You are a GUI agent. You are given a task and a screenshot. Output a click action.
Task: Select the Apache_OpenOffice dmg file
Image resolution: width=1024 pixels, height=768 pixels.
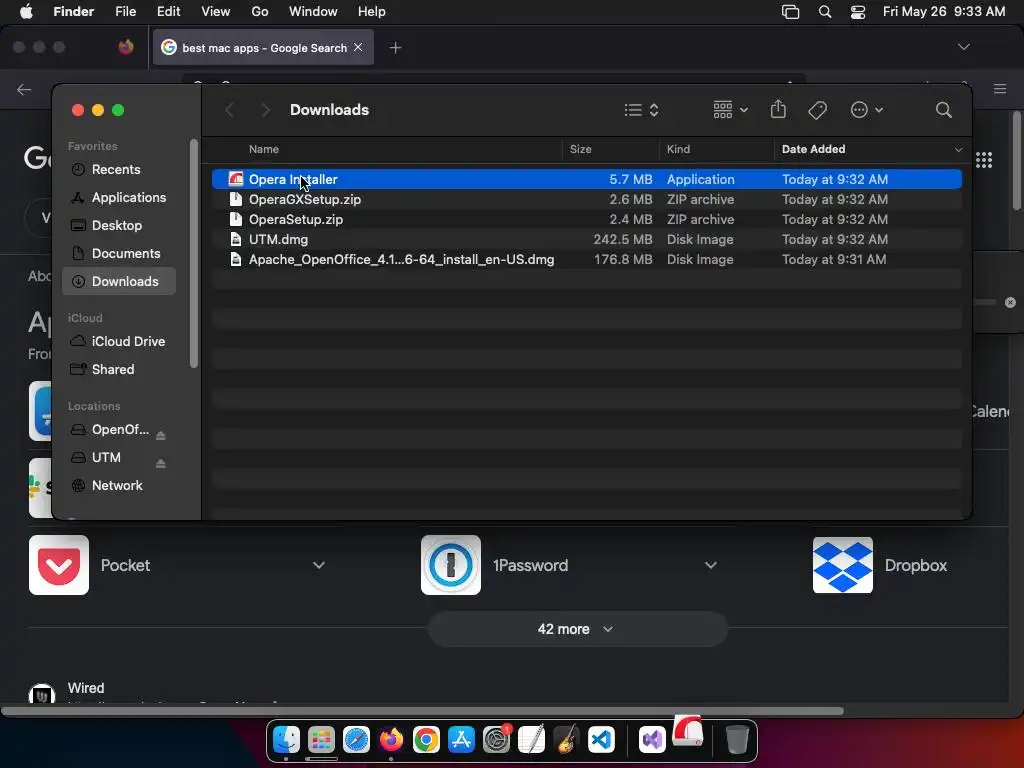(x=586, y=259)
